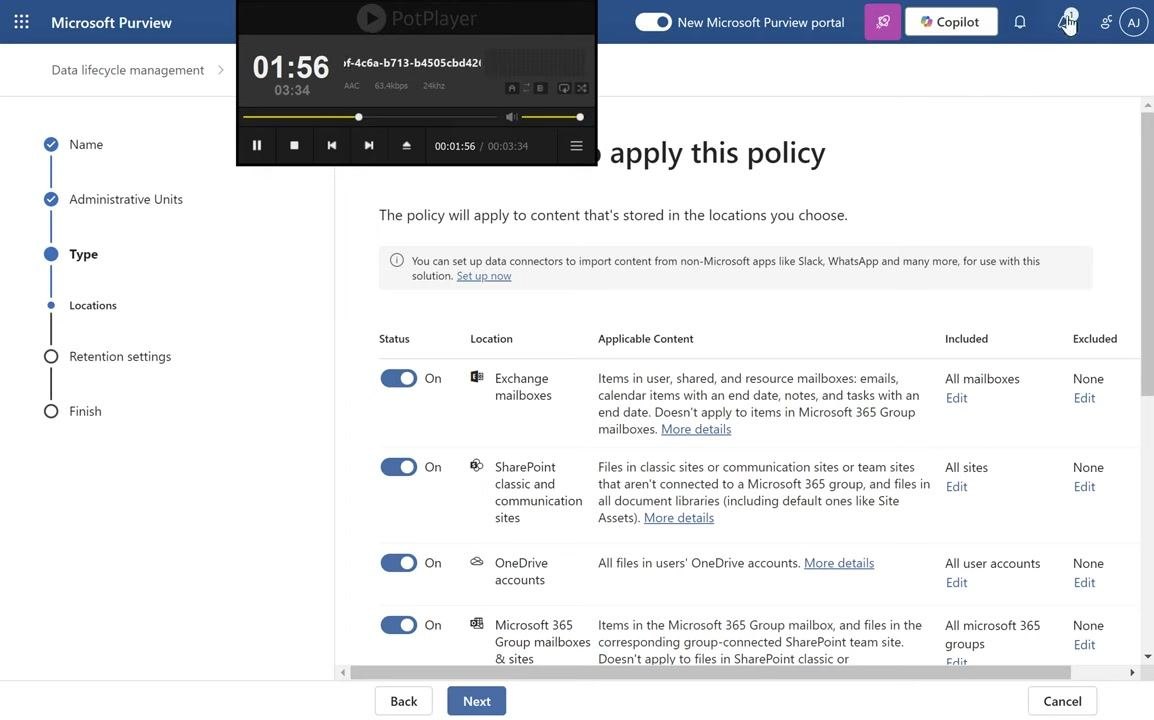Click the horizontal scrollbar under locations table
The width and height of the screenshot is (1154, 720).
point(710,672)
